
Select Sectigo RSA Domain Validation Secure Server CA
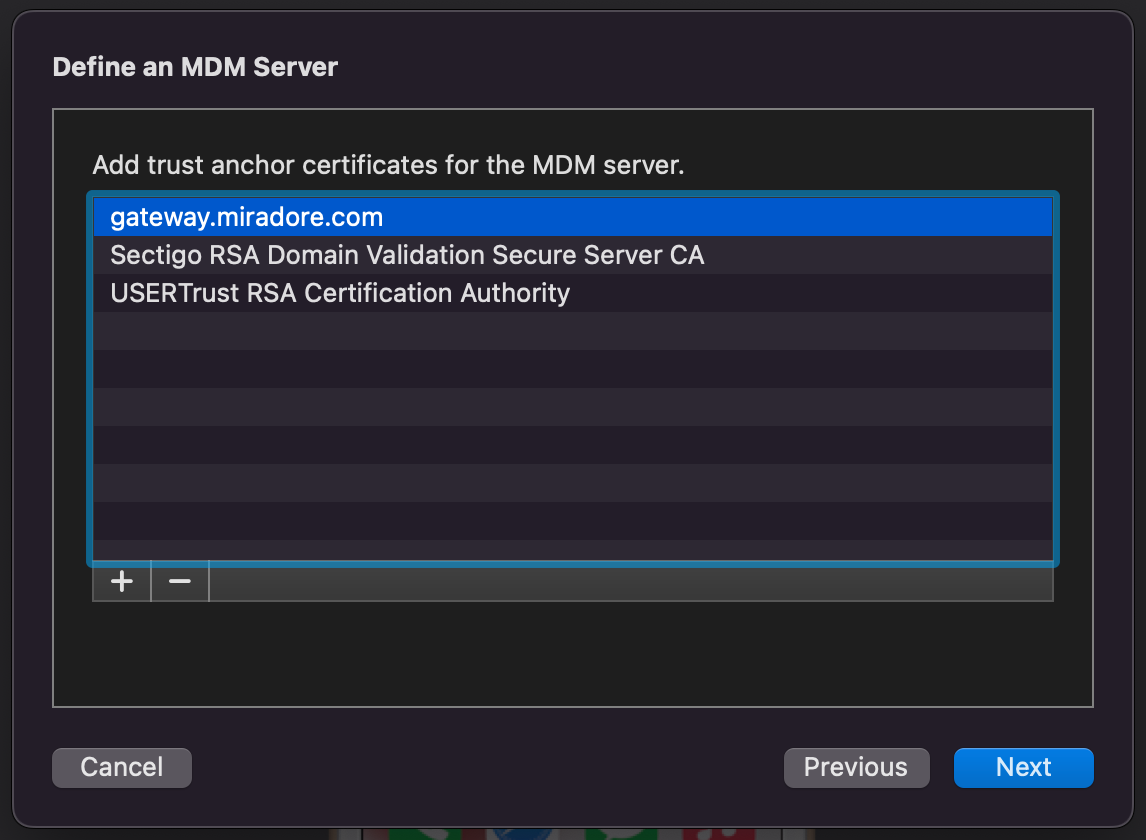tap(573, 255)
